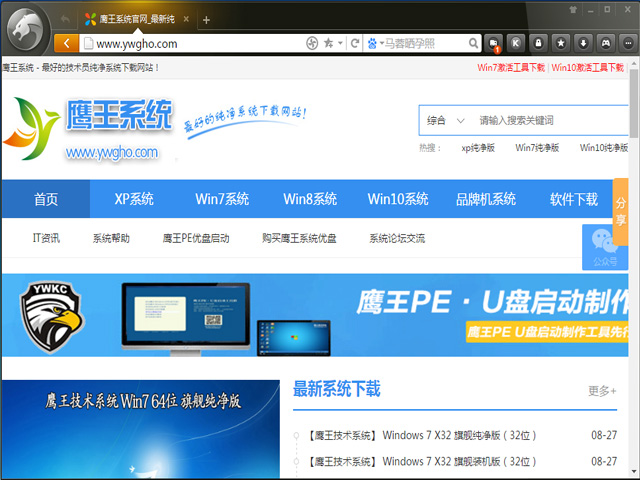This screenshot has height=480, width=640.
Task: Click the lock toolbar icon
Action: click(538, 43)
